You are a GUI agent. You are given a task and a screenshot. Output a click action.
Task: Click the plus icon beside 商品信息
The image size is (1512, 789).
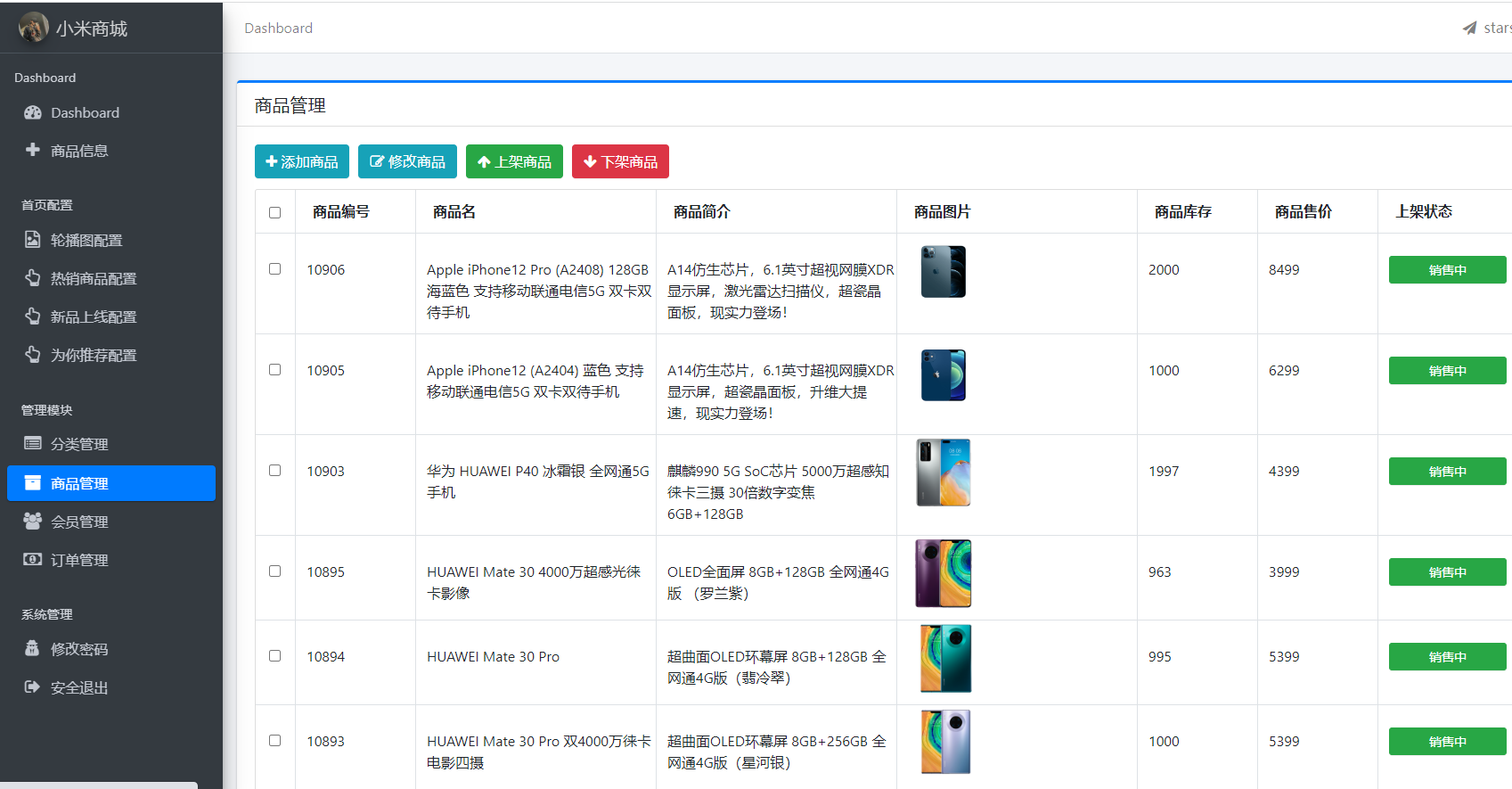point(33,150)
